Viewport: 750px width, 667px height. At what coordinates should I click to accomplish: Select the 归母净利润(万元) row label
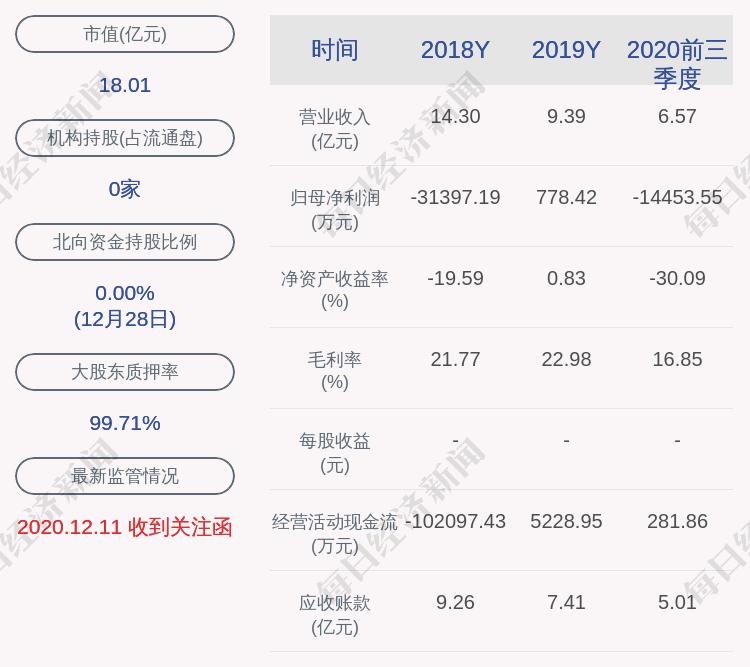[334, 210]
